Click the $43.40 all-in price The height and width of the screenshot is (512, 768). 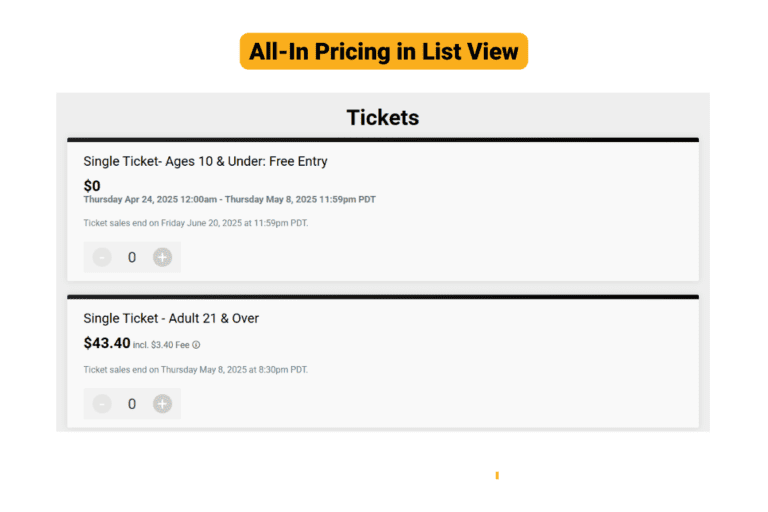click(x=107, y=343)
